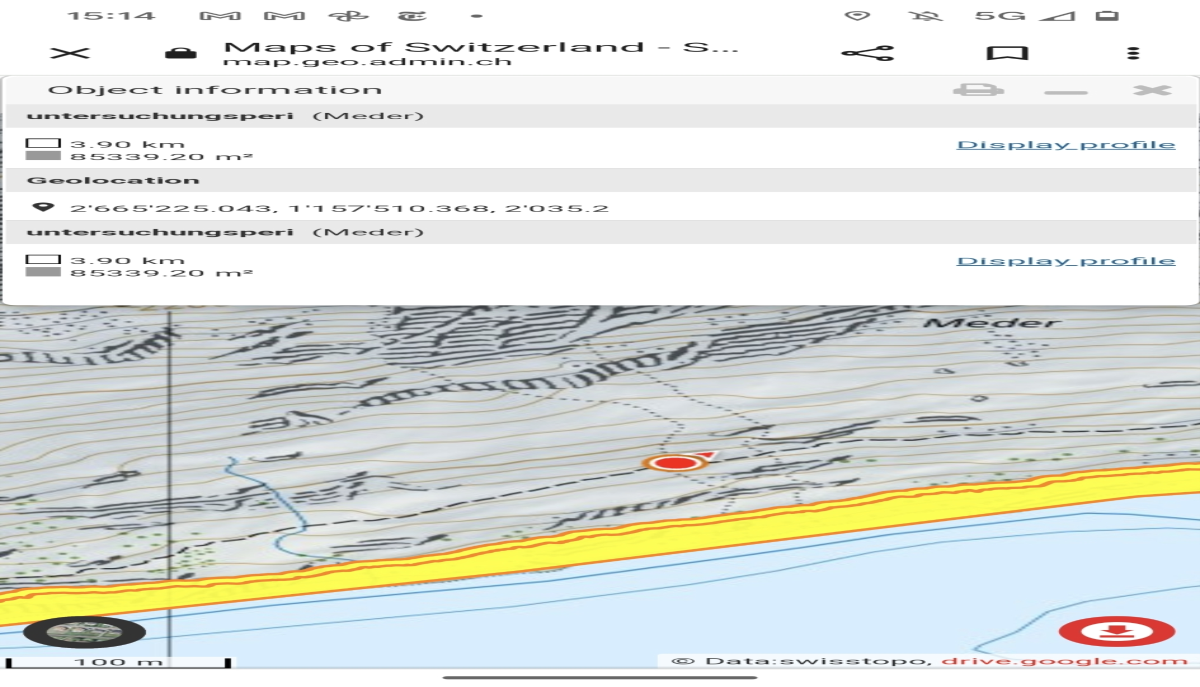The image size is (1200, 687).
Task: Tap the padlock site security icon
Action: pos(181,54)
